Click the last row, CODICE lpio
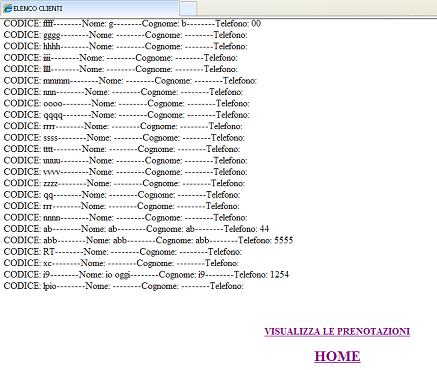Screen dimensions: 437x370 pyautogui.click(x=124, y=286)
